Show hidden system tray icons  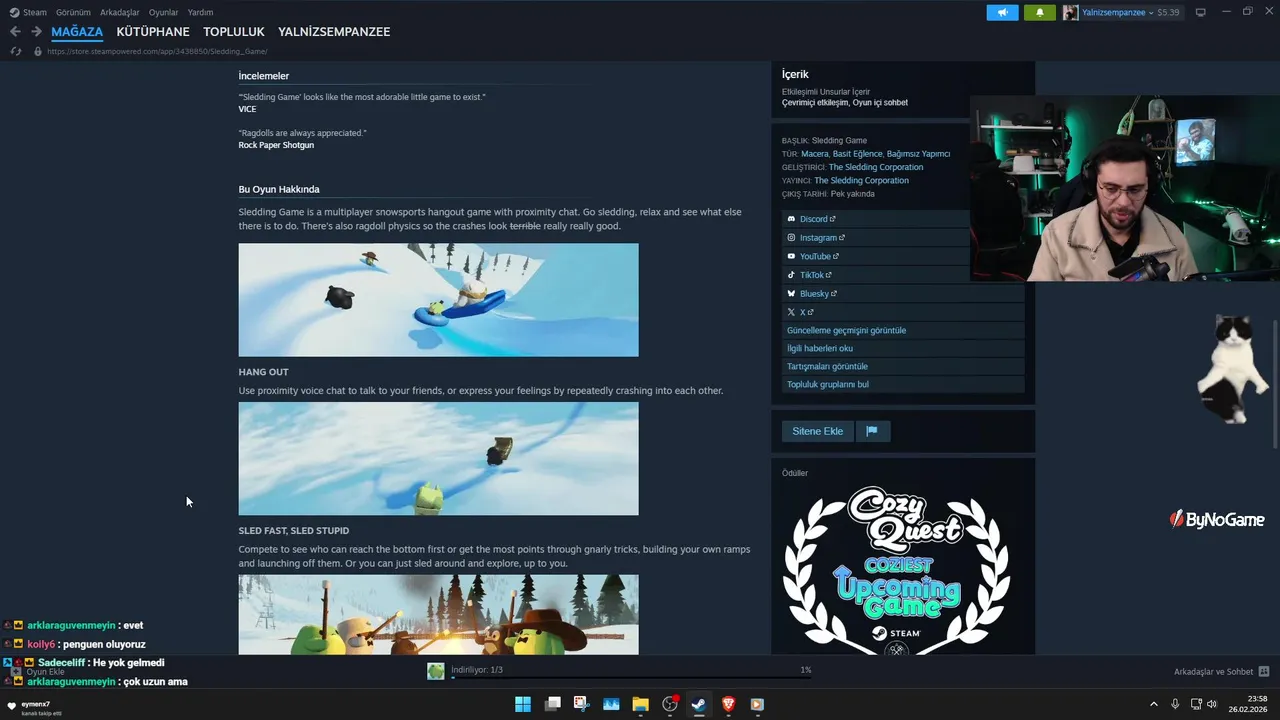pos(1153,704)
